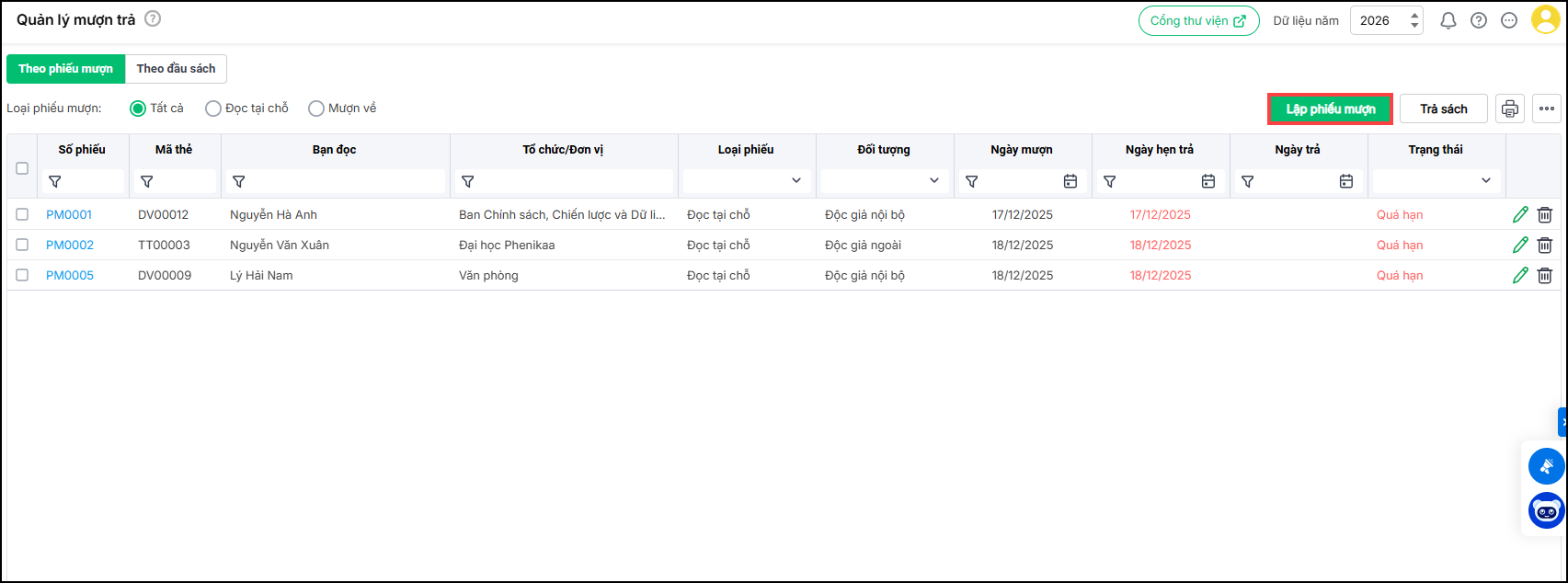Toggle the select-all checkbox in table header
Screen dimensions: 1568x583
coord(22,168)
